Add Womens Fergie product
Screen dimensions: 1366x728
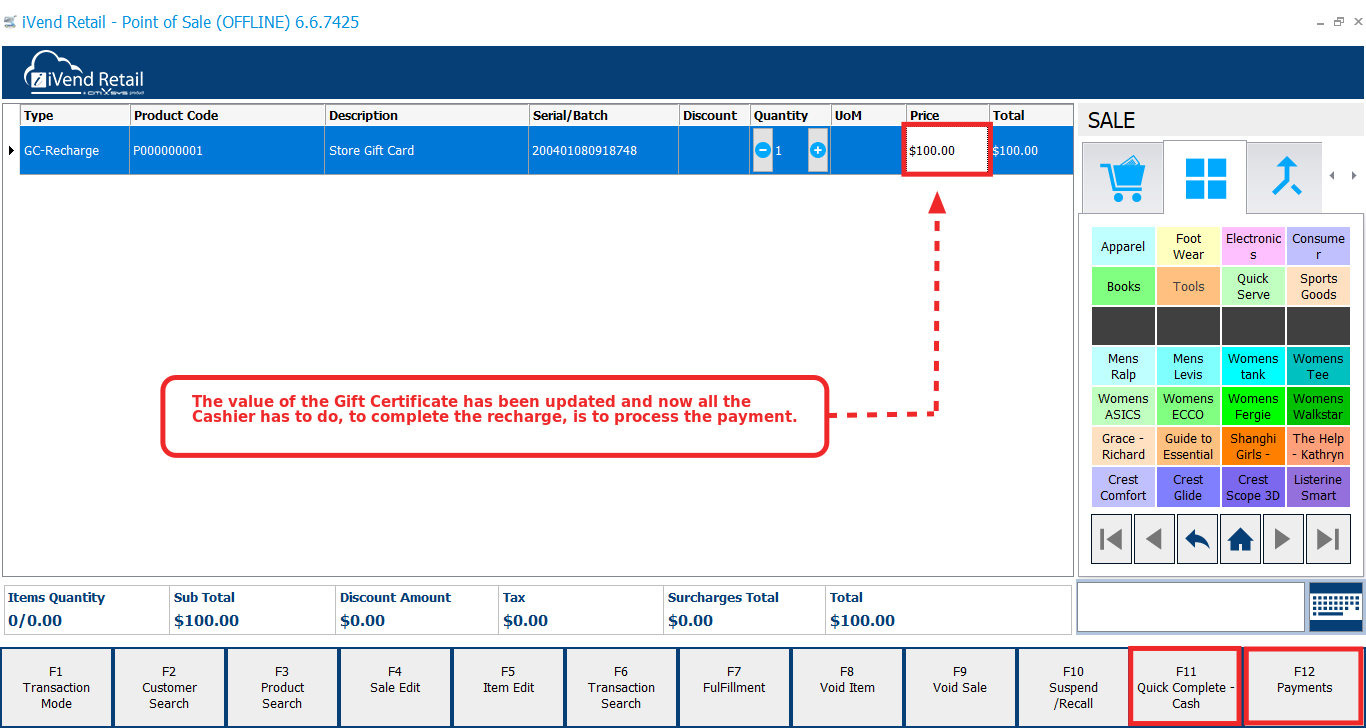(1253, 406)
